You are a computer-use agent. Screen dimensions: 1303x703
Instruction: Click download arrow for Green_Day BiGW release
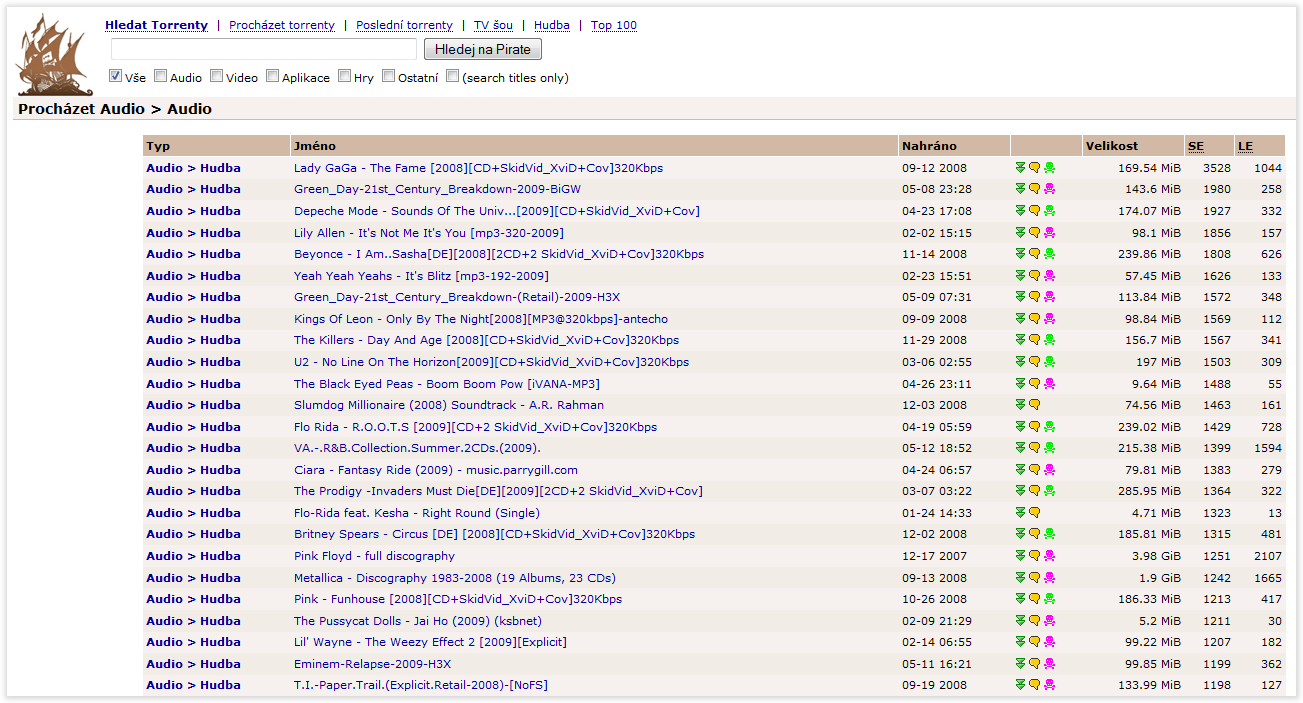click(1020, 189)
